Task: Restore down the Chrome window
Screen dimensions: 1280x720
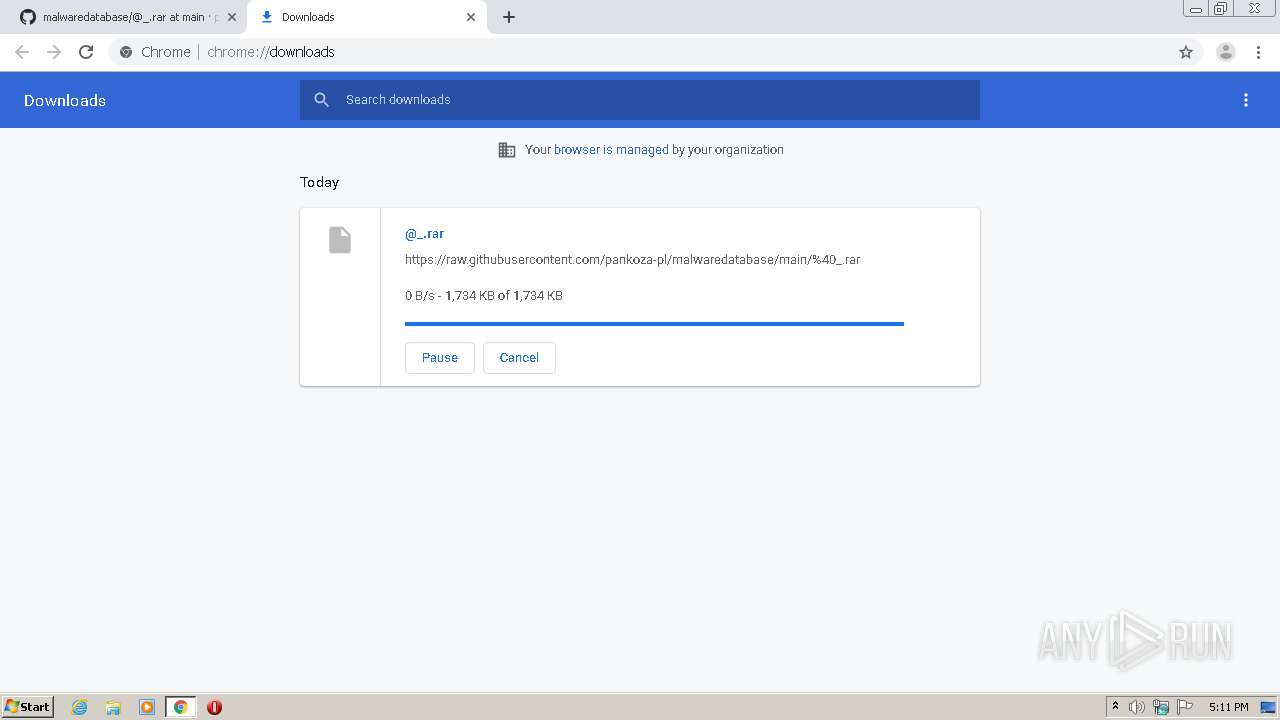Action: (1221, 8)
